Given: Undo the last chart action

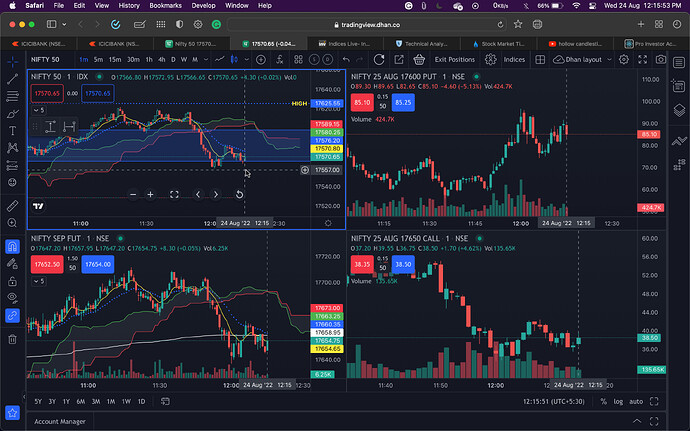Looking at the screenshot, I should click(x=346, y=59).
